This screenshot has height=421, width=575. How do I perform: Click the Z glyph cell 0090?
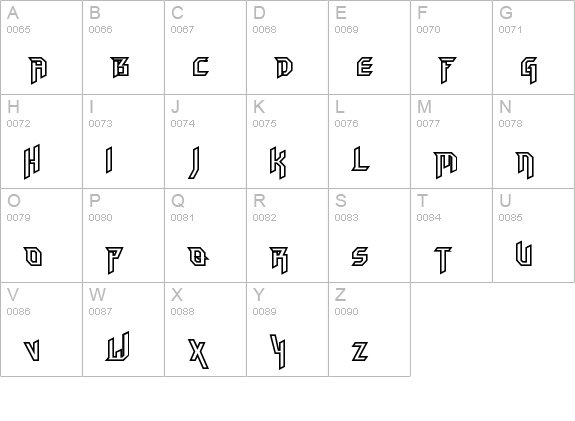(x=370, y=329)
